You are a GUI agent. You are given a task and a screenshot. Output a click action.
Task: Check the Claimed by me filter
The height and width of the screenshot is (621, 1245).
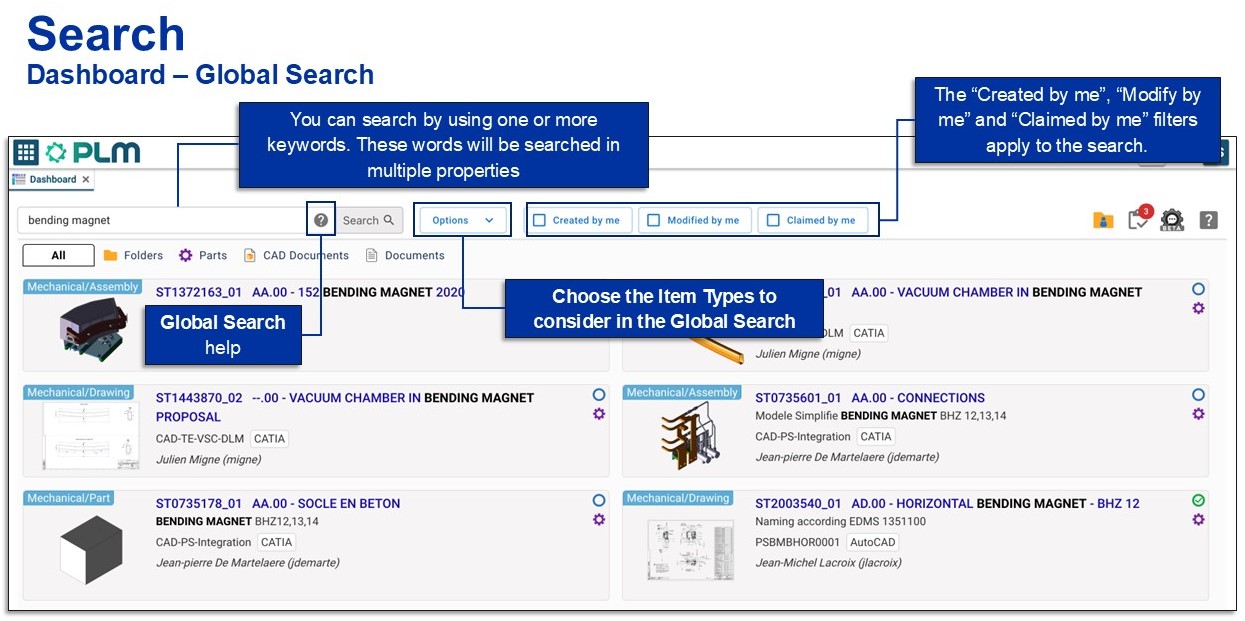[773, 220]
